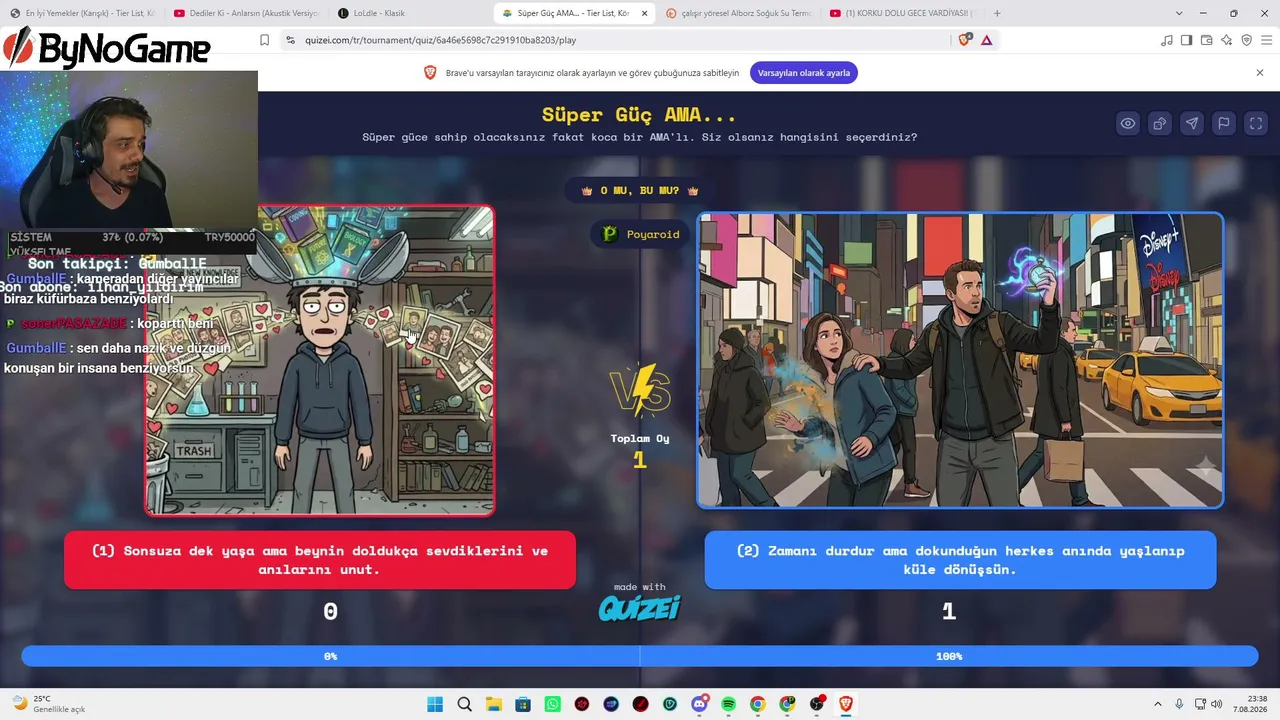Open the Brave hamburger menu
Image resolution: width=1280 pixels, height=720 pixels.
pos(1266,40)
